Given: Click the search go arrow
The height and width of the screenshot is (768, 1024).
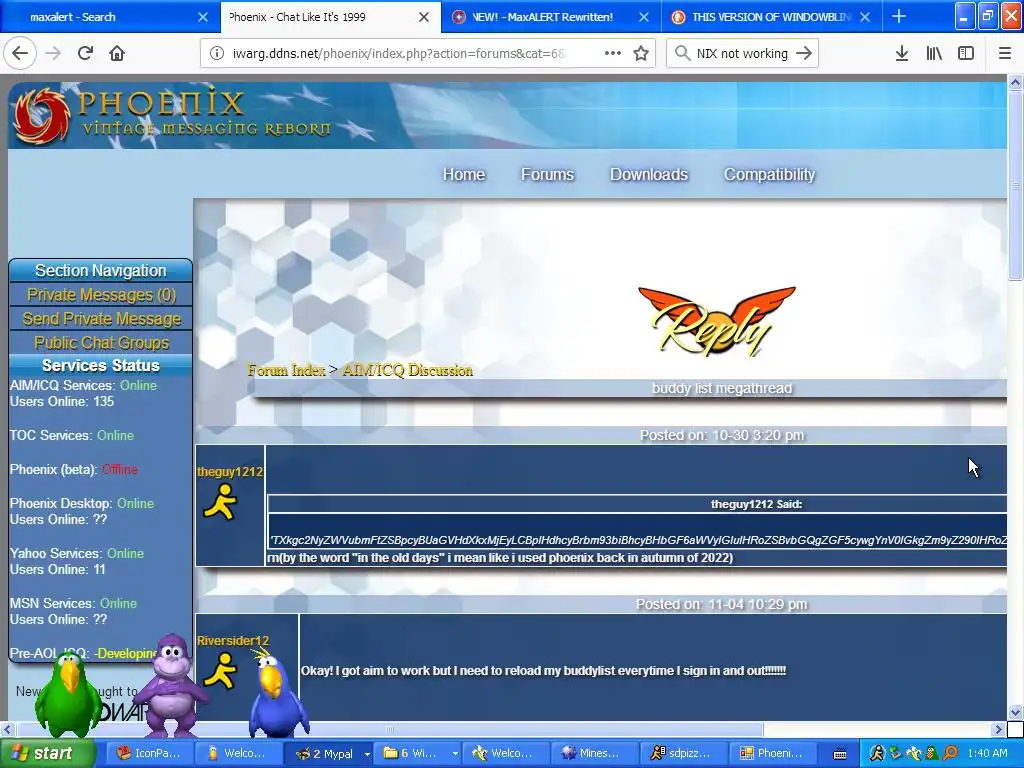Looking at the screenshot, I should coord(804,54).
